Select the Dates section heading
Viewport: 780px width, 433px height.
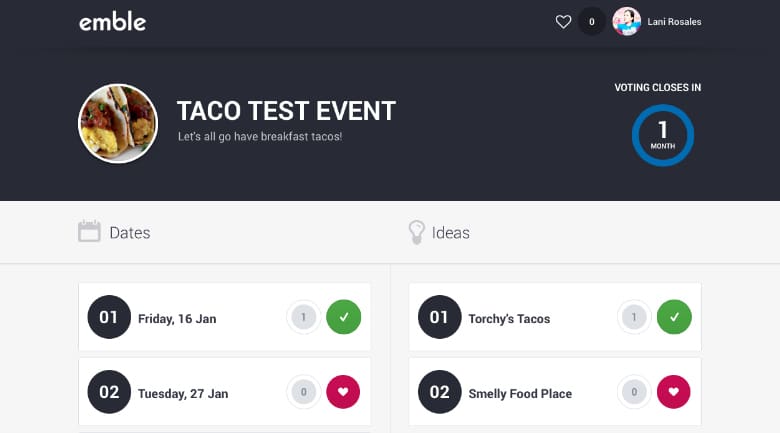(x=129, y=233)
